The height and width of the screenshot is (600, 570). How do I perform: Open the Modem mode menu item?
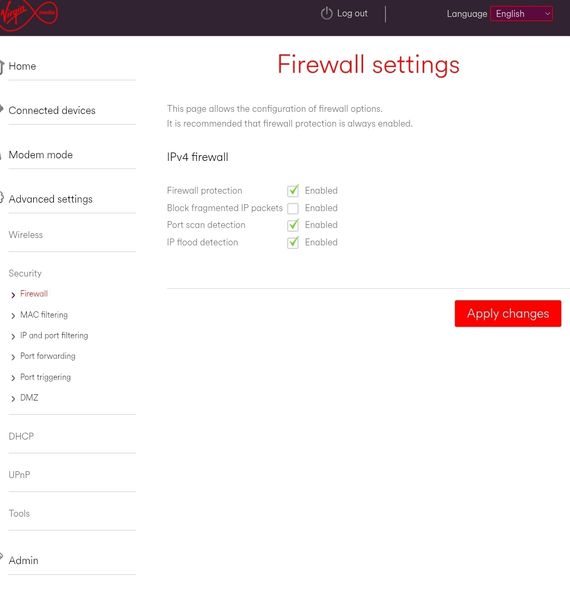(41, 155)
